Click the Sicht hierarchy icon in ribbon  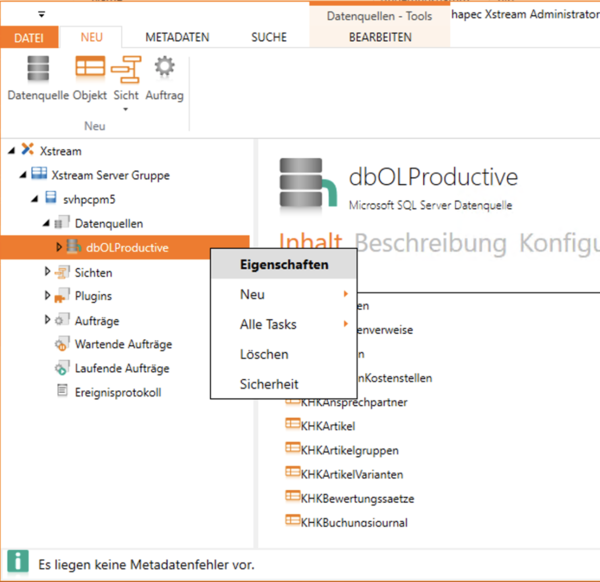[126, 69]
